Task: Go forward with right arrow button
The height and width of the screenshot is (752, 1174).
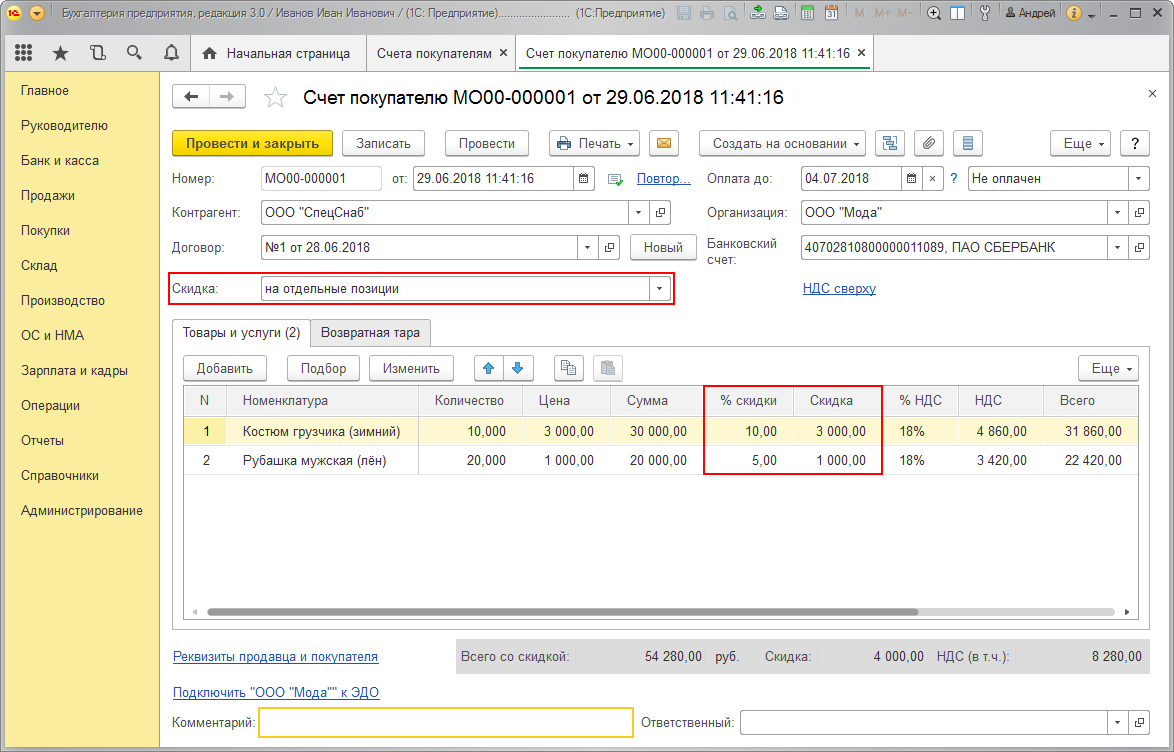Action: pyautogui.click(x=227, y=97)
